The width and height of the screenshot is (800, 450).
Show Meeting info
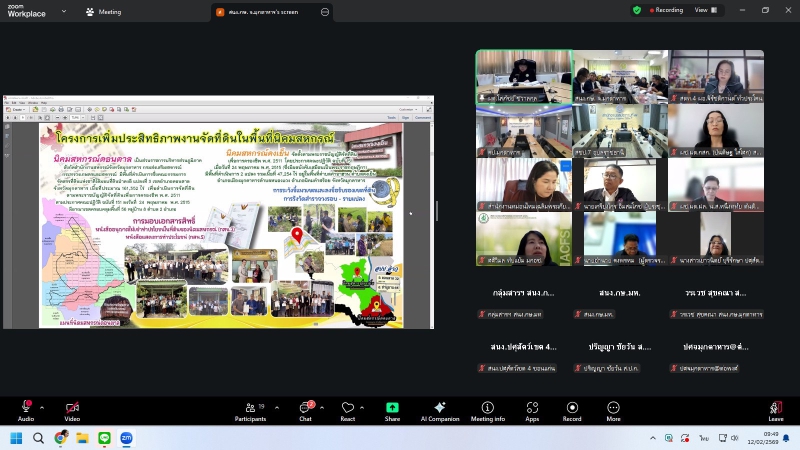pyautogui.click(x=487, y=410)
